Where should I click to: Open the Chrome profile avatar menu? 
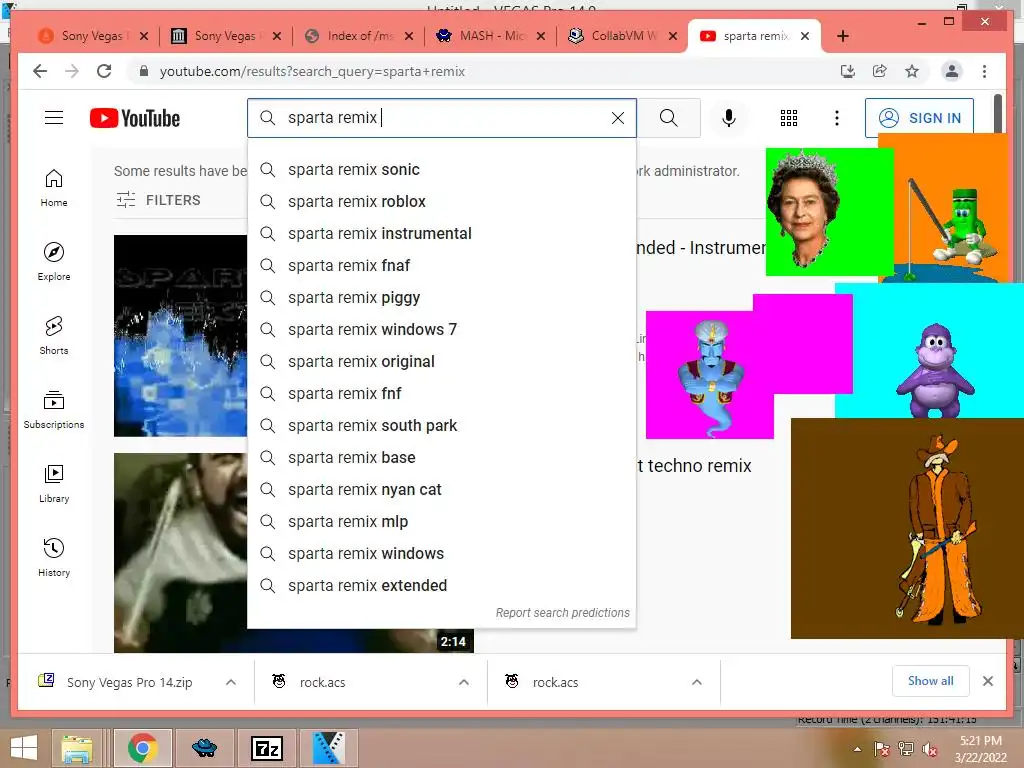click(952, 71)
